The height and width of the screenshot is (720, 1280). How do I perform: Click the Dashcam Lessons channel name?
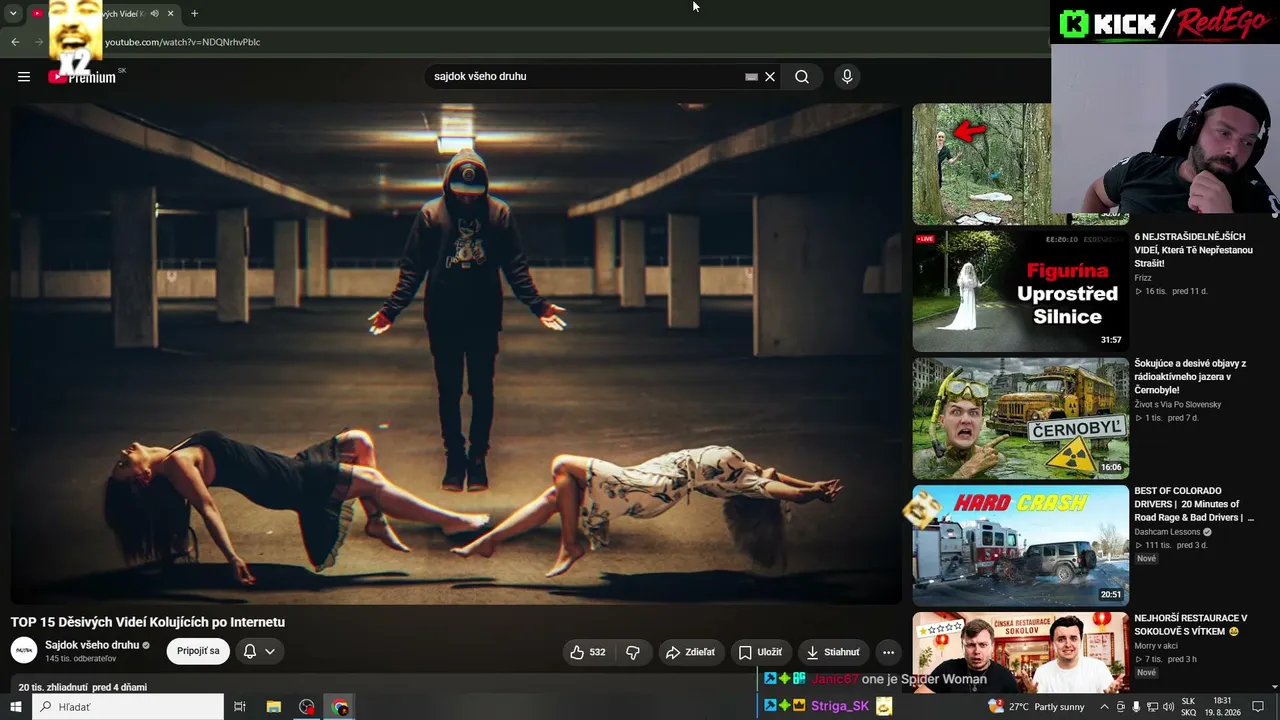[x=1167, y=532]
